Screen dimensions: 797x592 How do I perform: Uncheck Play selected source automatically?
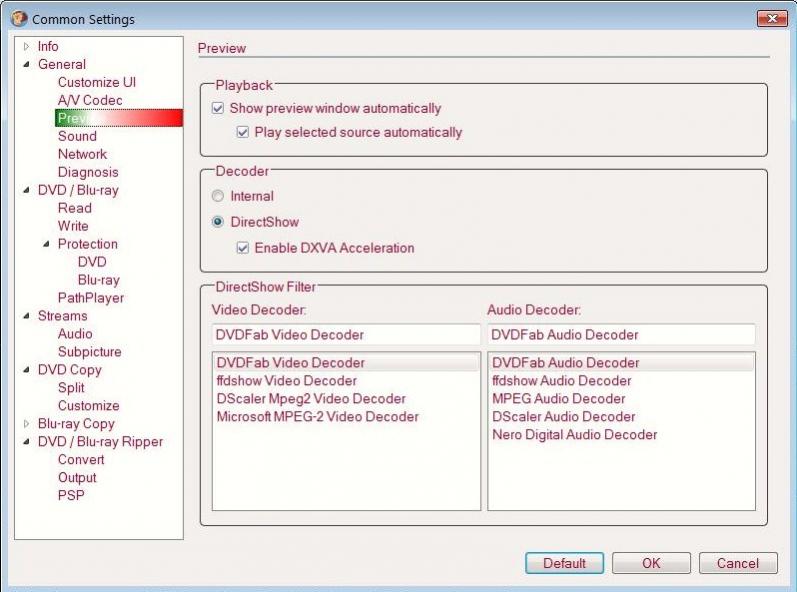point(242,132)
